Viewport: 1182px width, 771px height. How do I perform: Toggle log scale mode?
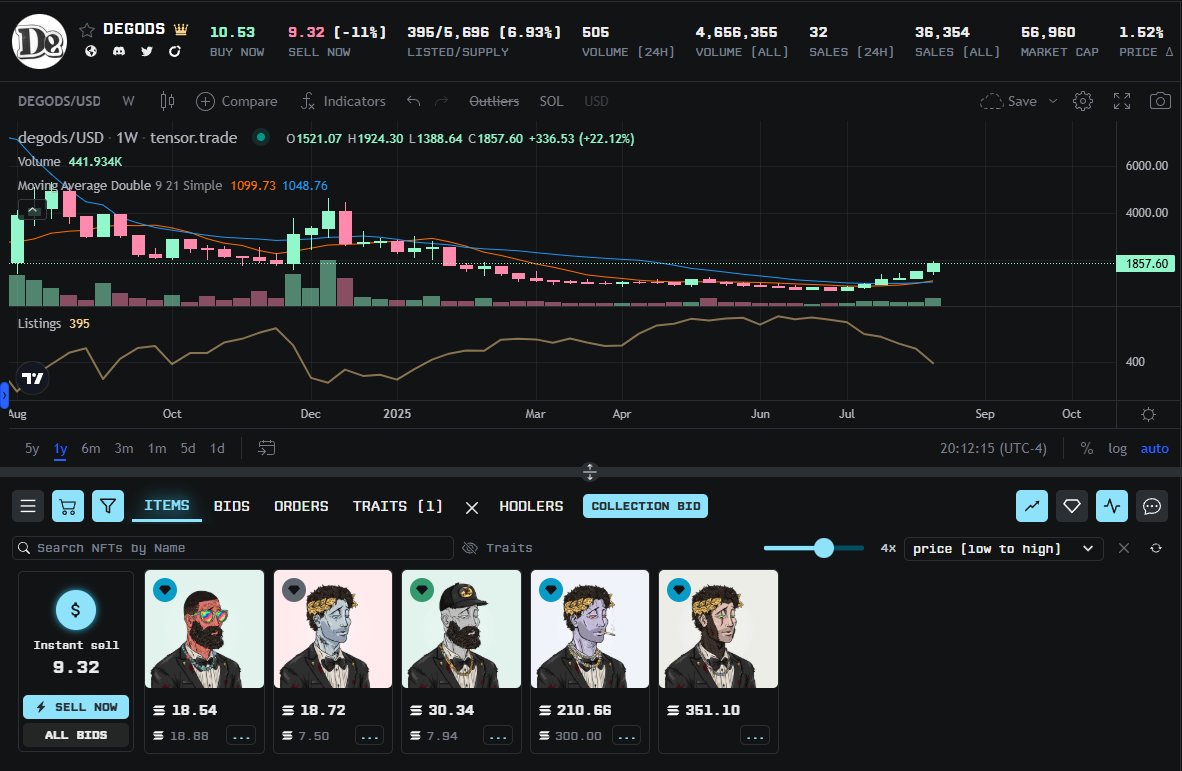point(1117,448)
